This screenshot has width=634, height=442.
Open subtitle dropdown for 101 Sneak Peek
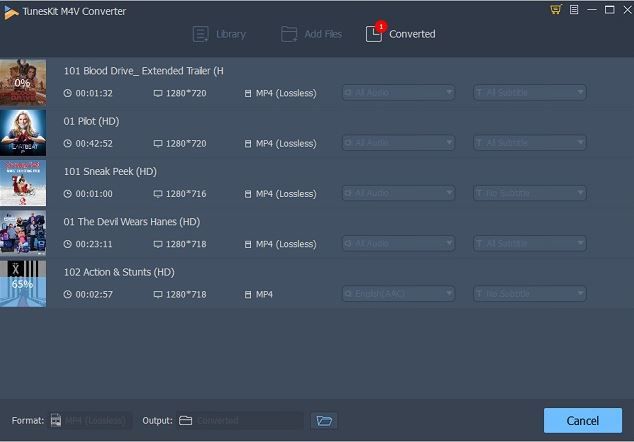coord(530,193)
